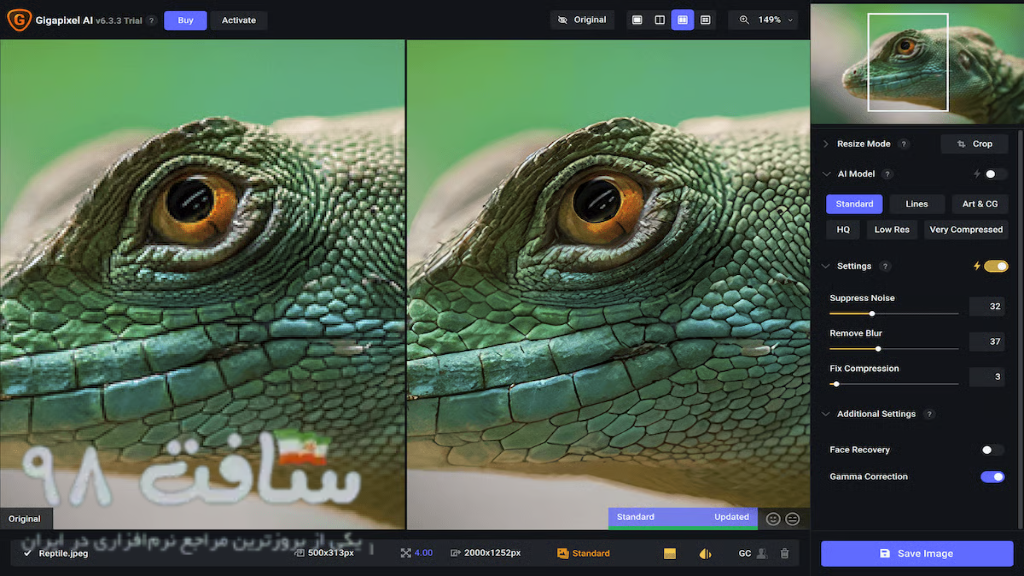The image size is (1024, 576).
Task: Click the 4.00 scale value
Action: [423, 553]
